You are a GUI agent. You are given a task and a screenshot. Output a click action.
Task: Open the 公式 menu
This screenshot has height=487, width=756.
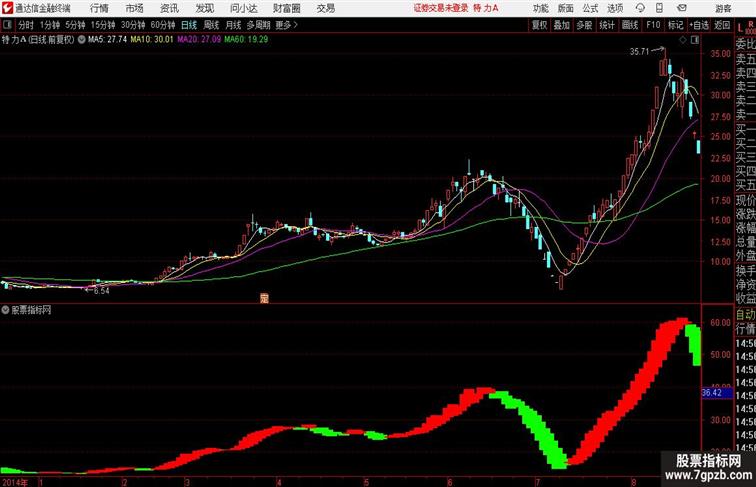pos(590,9)
